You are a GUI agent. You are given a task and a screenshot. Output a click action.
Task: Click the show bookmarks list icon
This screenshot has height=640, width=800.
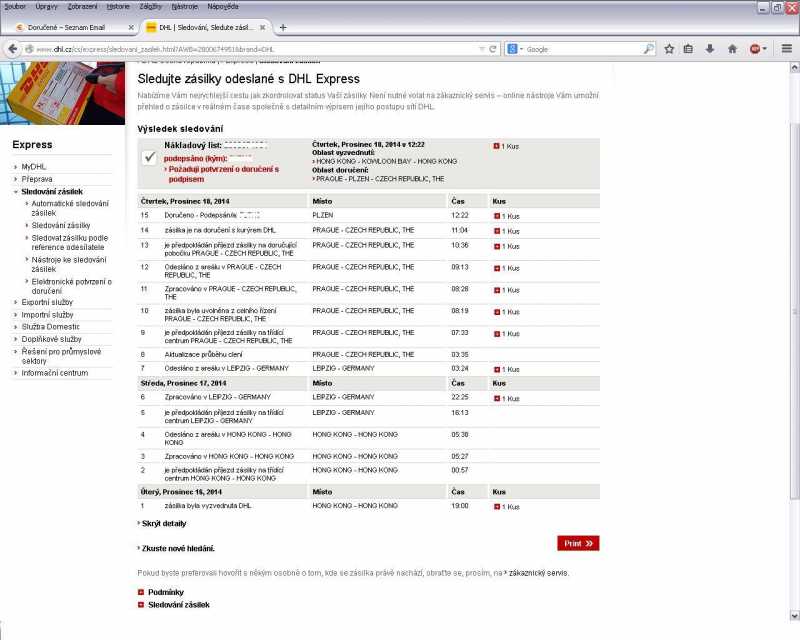(x=689, y=48)
